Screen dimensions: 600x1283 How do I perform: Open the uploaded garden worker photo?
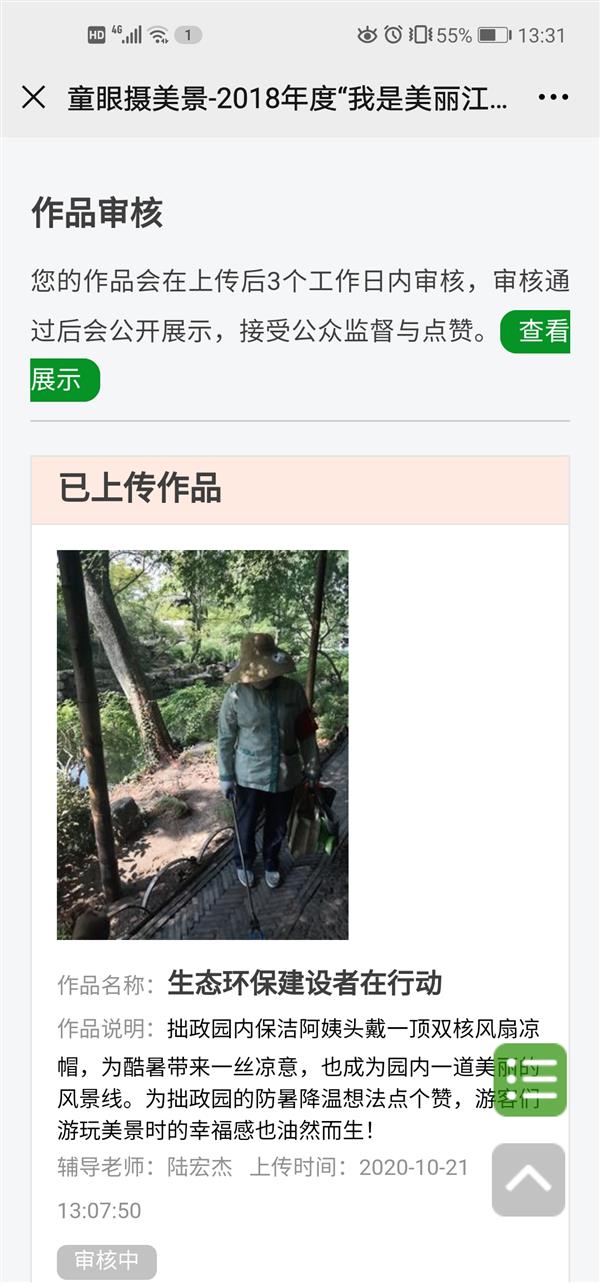click(203, 745)
